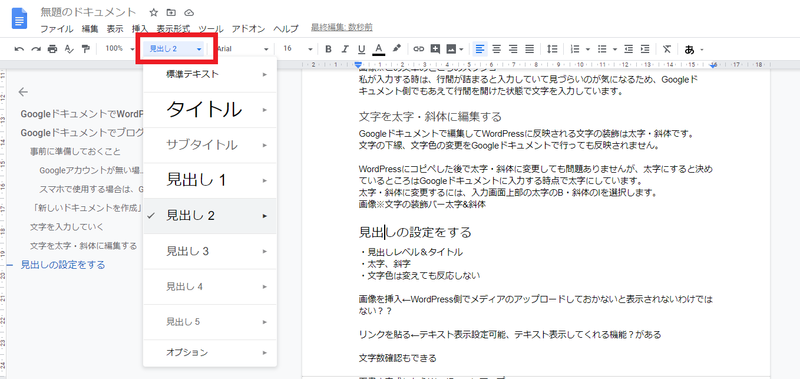Jump to 文字を入力していく in outline
Image resolution: width=800 pixels, height=379 pixels.
pos(66,226)
